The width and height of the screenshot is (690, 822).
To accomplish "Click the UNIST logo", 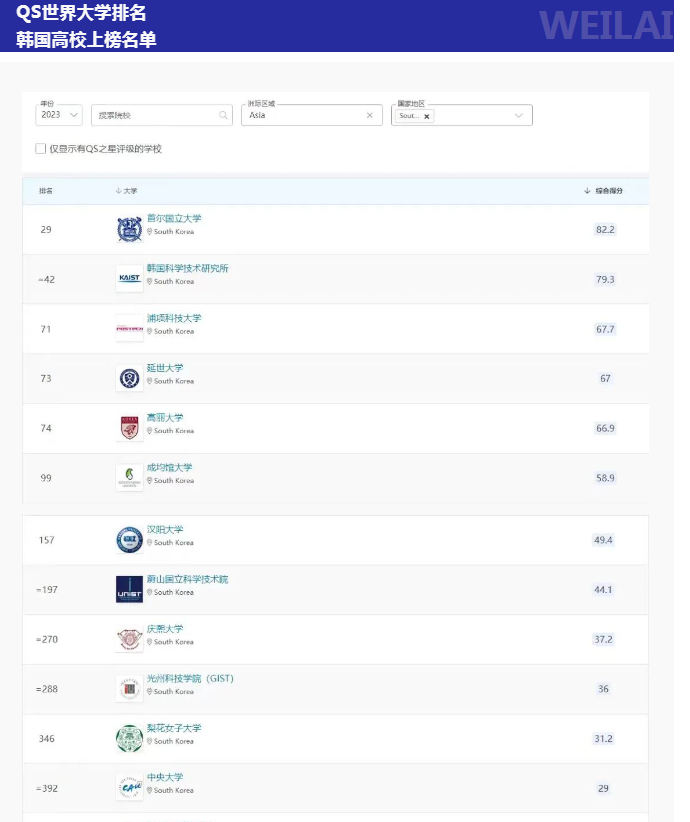I will click(130, 589).
